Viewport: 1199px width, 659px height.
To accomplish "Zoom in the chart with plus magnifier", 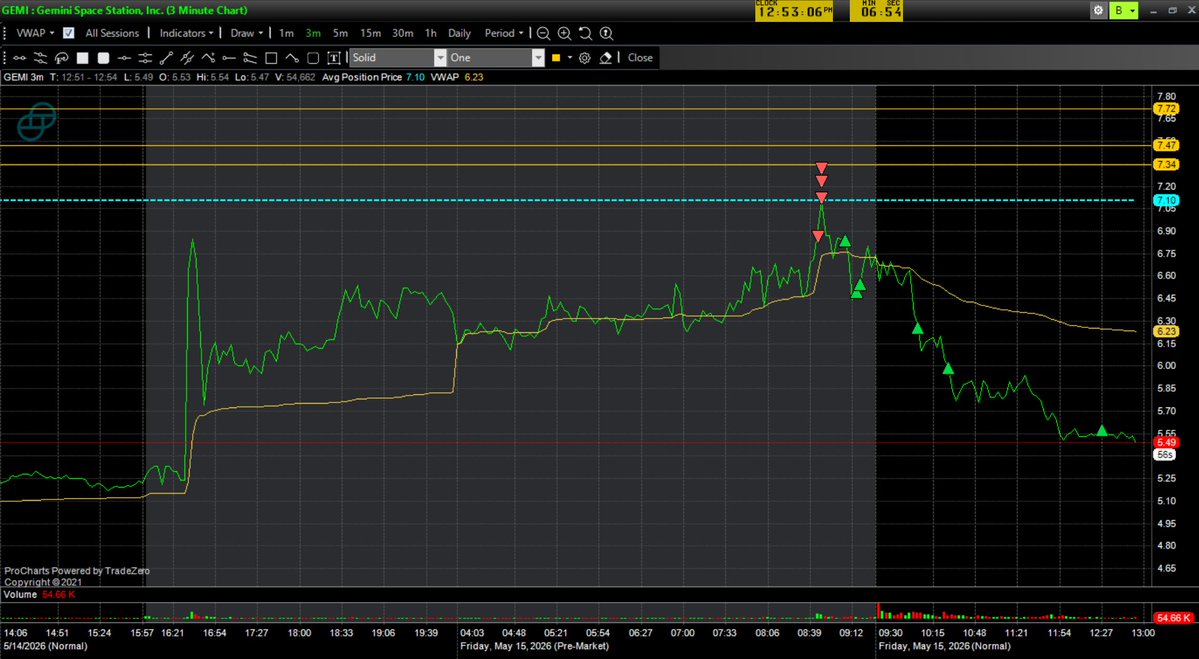I will pos(564,34).
